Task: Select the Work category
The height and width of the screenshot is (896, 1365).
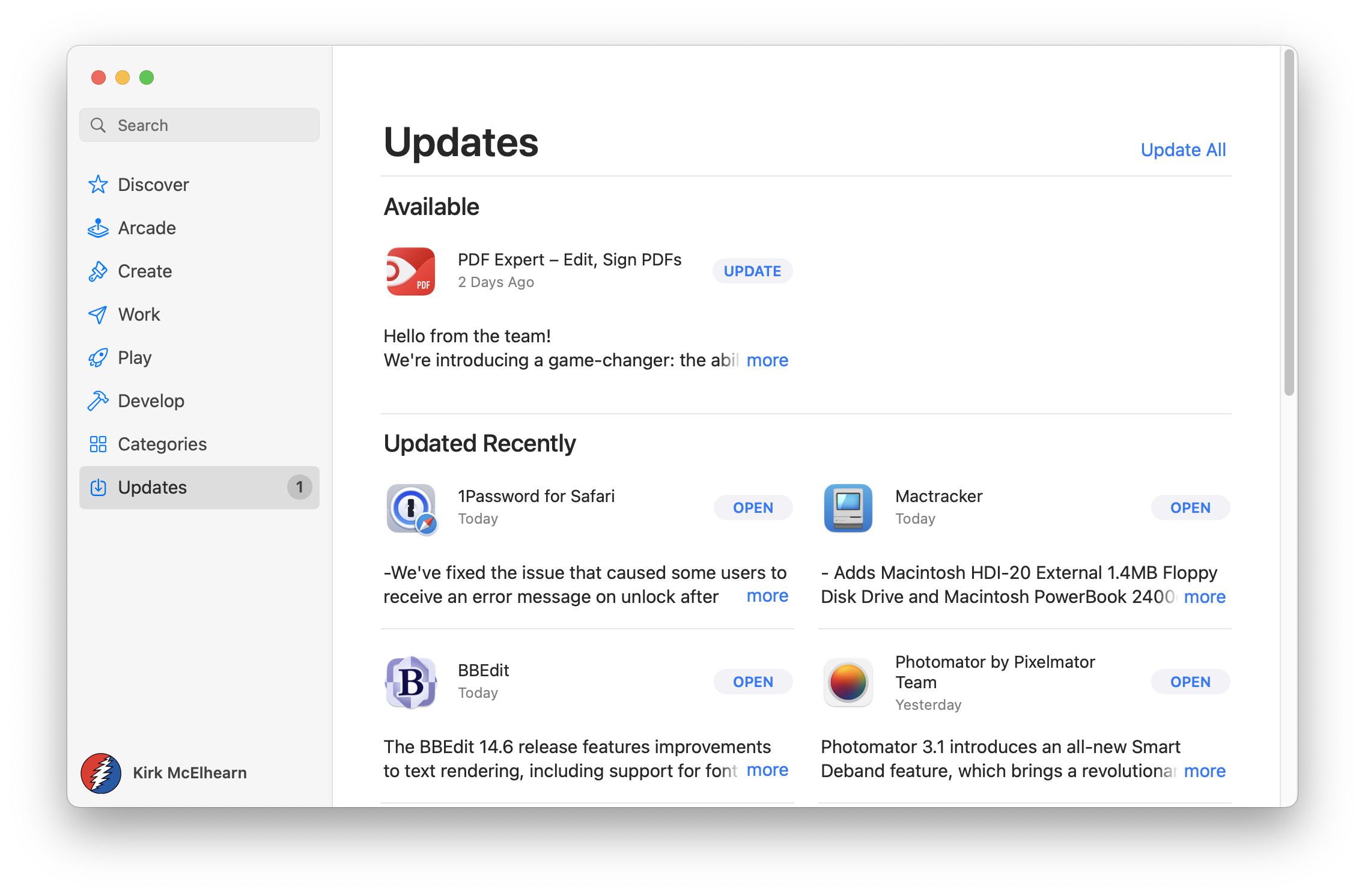Action: point(199,314)
